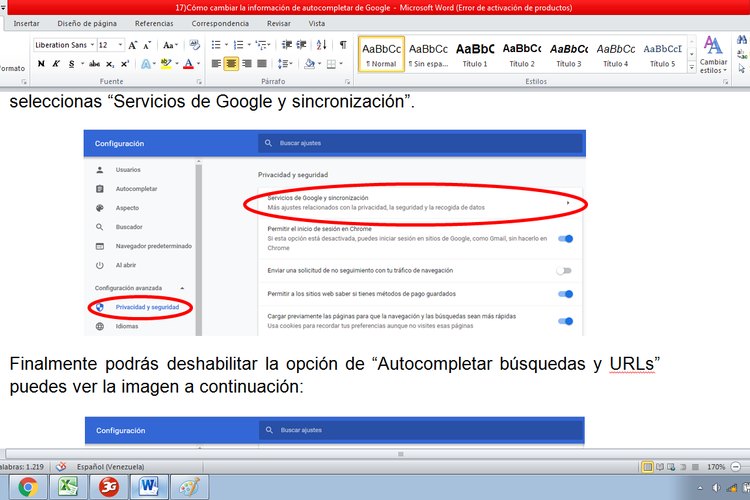The width and height of the screenshot is (750, 500).
Task: Open the underline style dropdown arrow
Action: pyautogui.click(x=82, y=64)
